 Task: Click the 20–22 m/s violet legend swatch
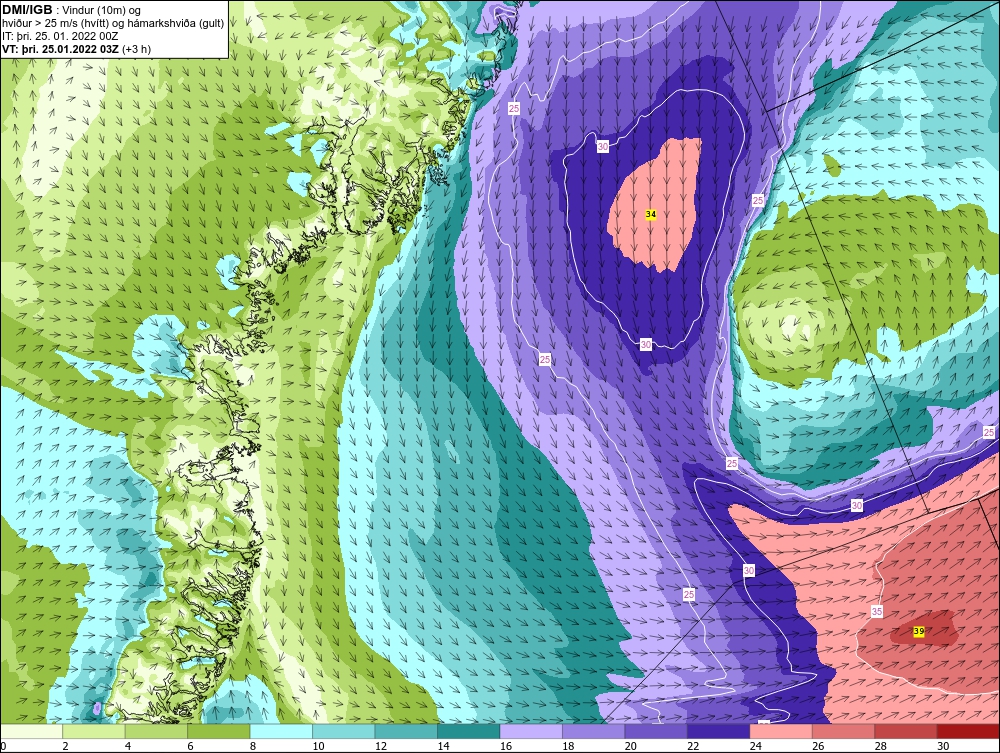[656, 731]
